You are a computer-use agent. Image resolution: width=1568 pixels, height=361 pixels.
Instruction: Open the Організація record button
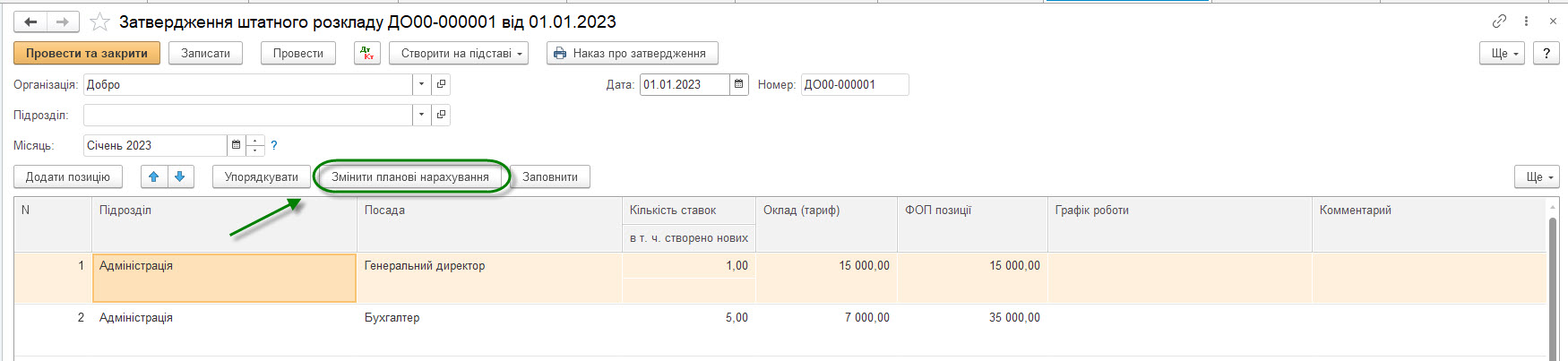pos(440,84)
